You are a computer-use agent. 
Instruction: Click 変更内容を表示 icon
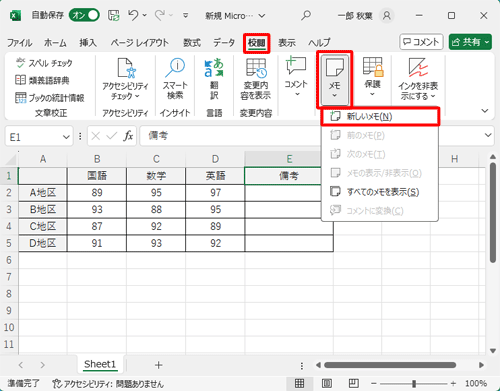tap(256, 68)
